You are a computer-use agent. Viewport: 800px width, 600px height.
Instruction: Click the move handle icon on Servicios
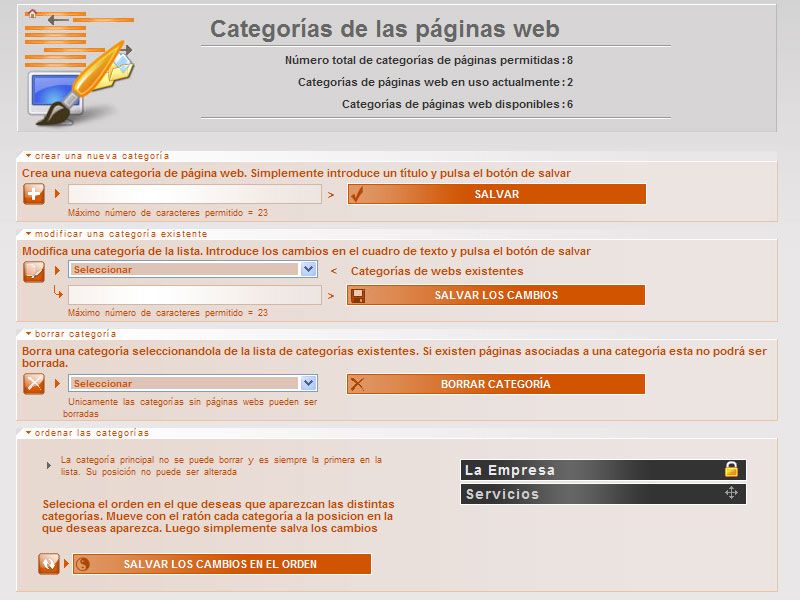(731, 493)
